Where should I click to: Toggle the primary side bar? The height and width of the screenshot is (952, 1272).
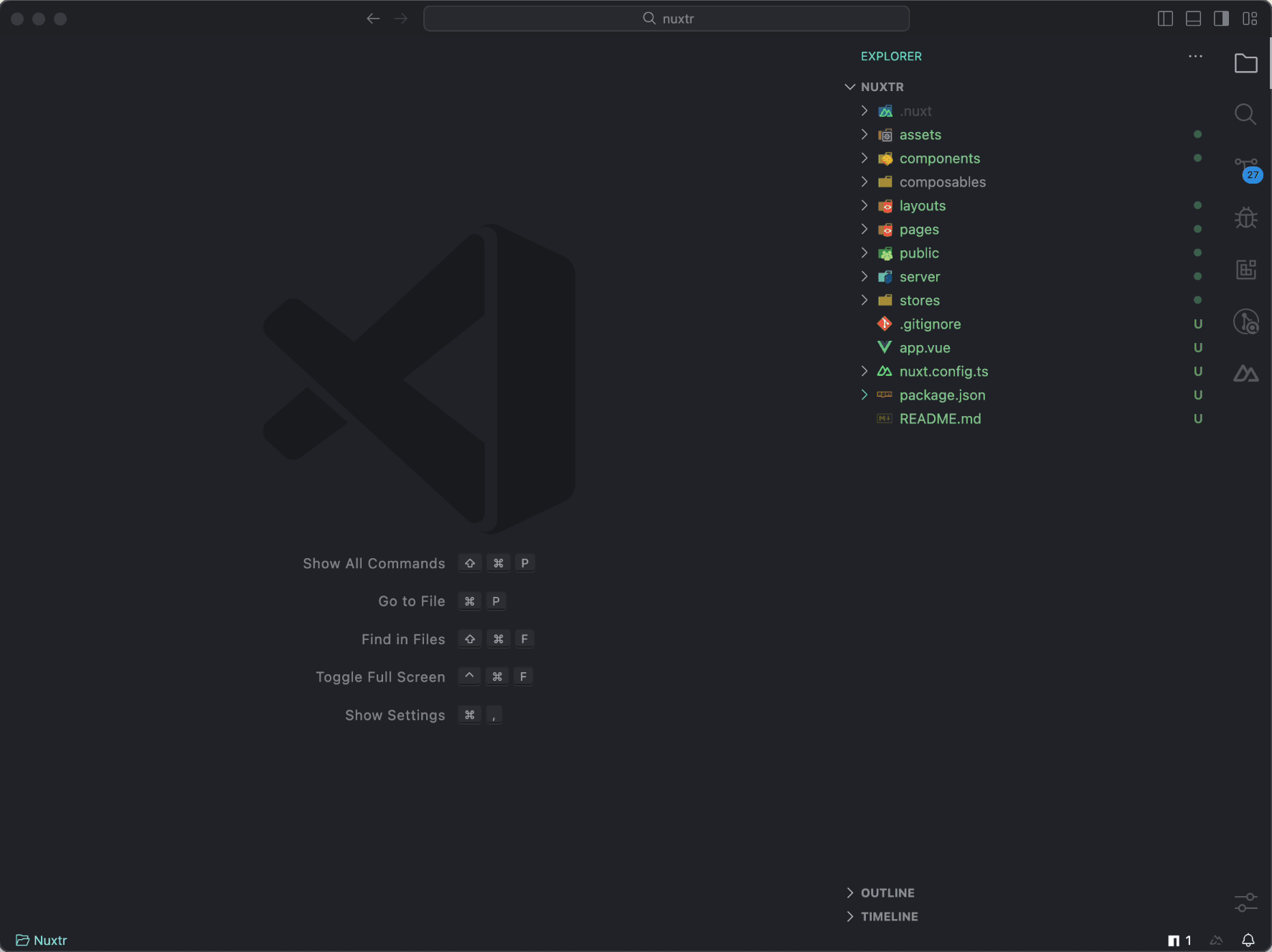click(1165, 19)
